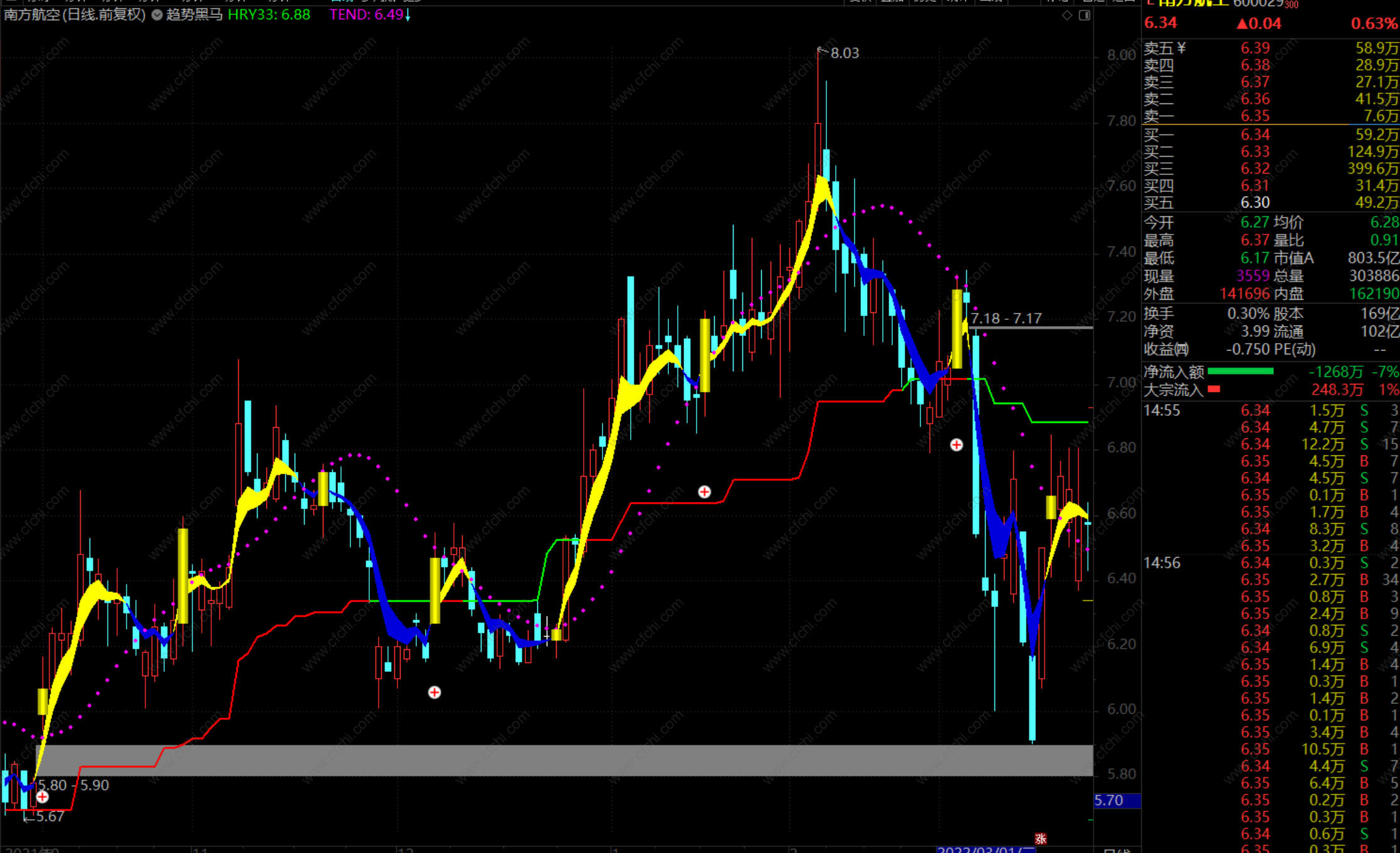
Task: Click the 7.18 - 7.17 resistance line label
Action: [x=1006, y=319]
